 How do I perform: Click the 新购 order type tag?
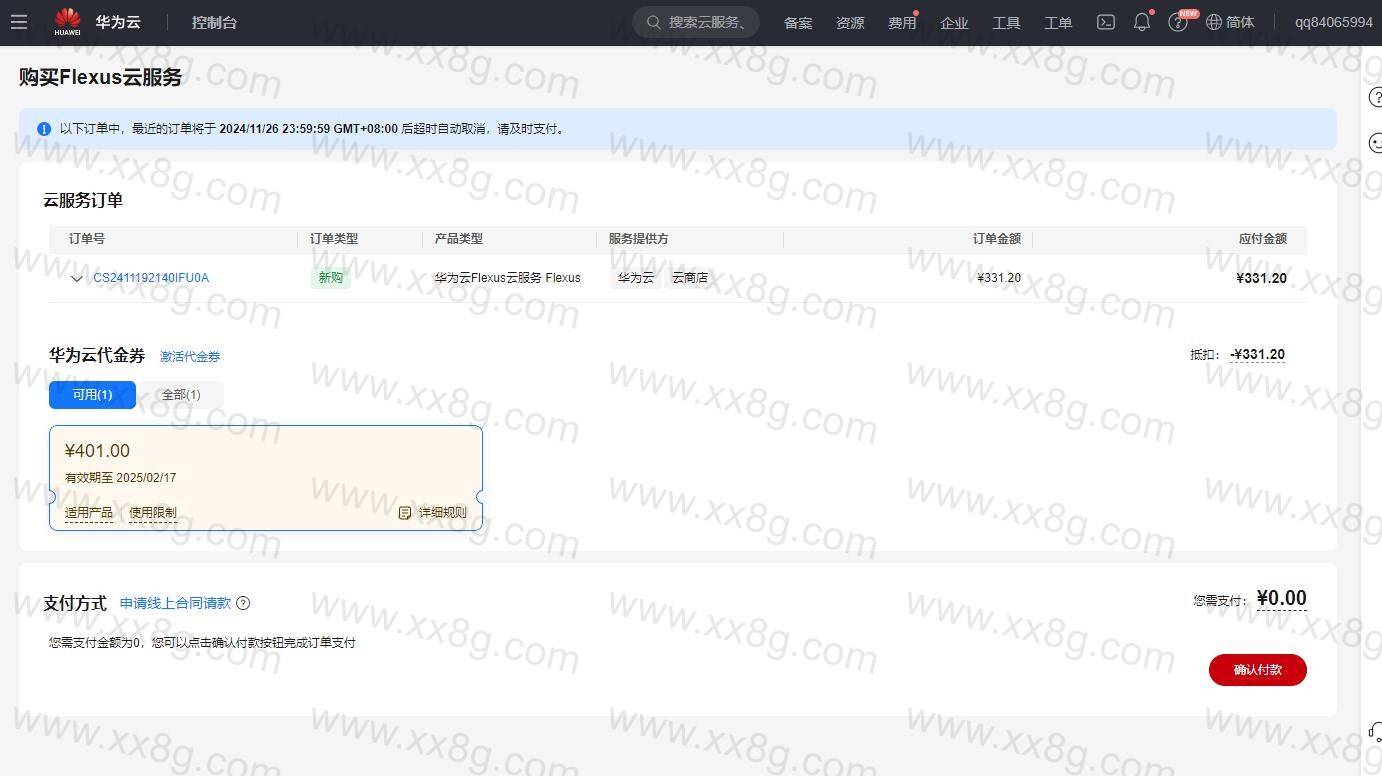tap(330, 278)
